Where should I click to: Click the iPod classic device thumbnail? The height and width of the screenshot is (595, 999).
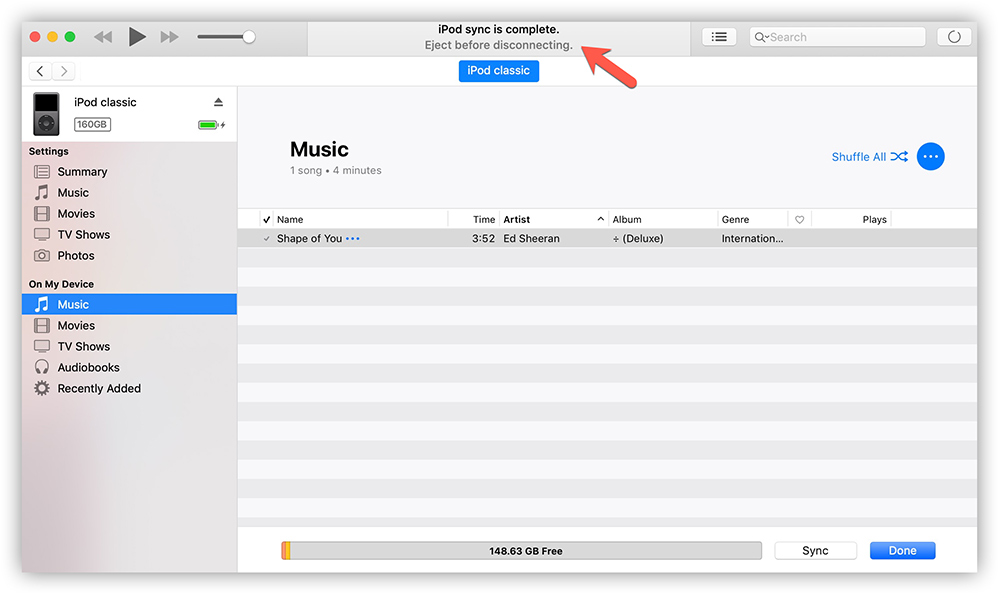[x=46, y=114]
